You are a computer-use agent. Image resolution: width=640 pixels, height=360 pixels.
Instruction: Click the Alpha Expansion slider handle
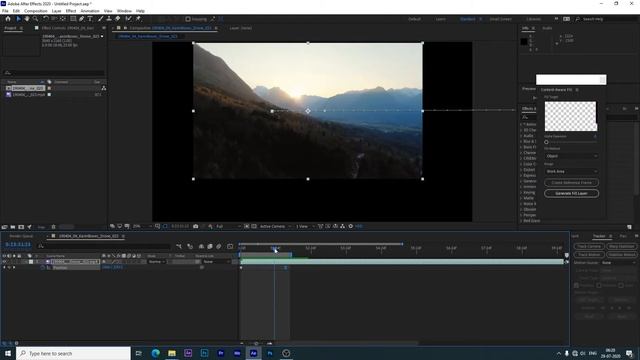pos(546,142)
